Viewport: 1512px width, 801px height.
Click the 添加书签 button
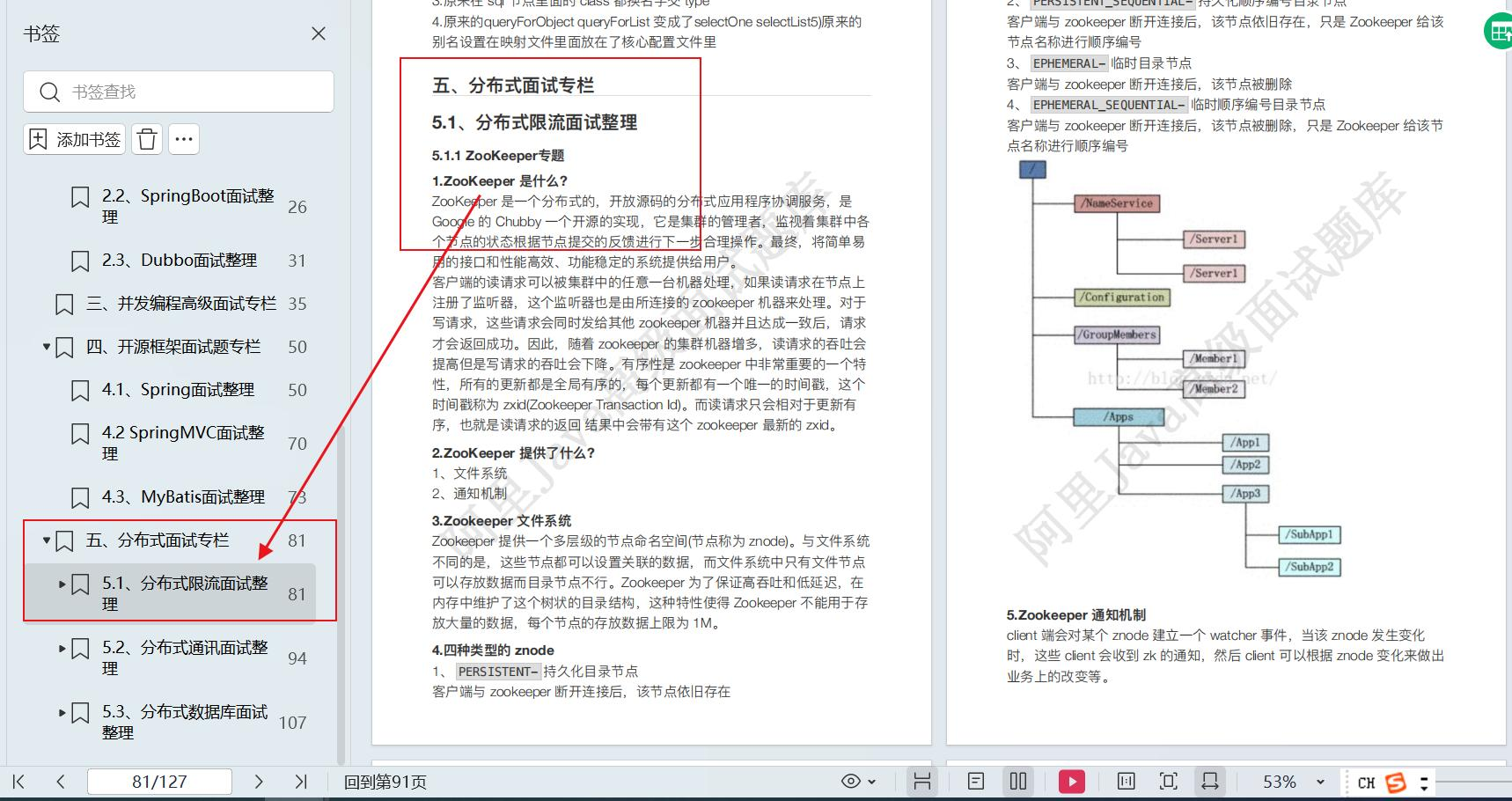tap(75, 139)
